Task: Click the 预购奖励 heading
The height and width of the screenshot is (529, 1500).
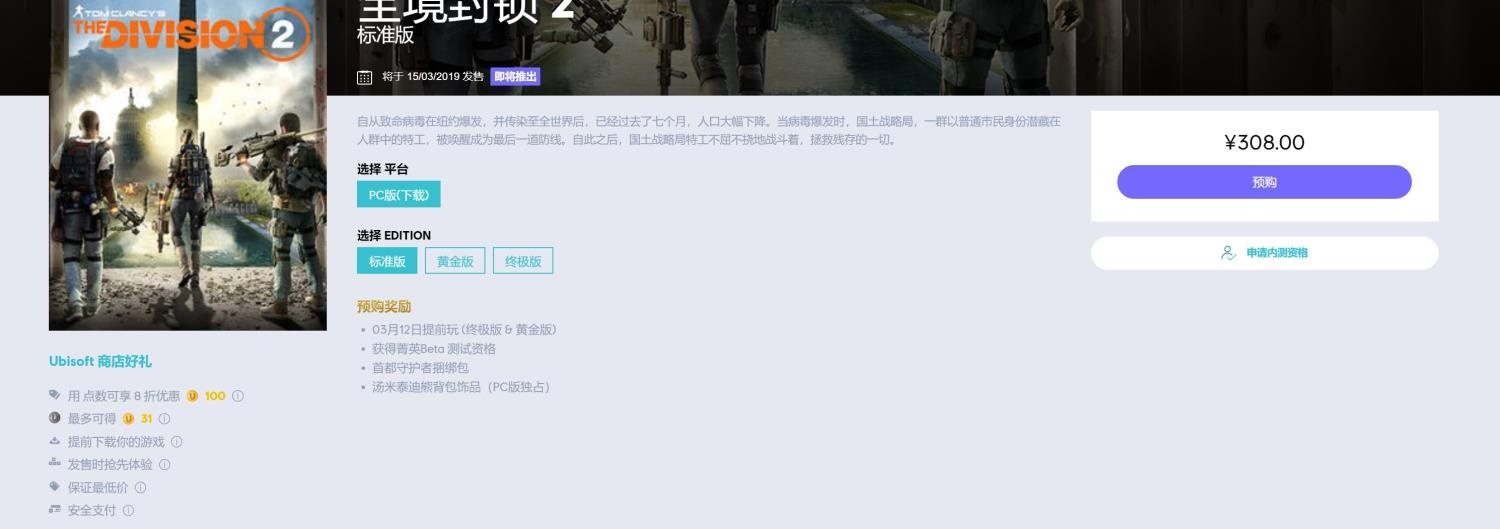Action: (x=384, y=307)
